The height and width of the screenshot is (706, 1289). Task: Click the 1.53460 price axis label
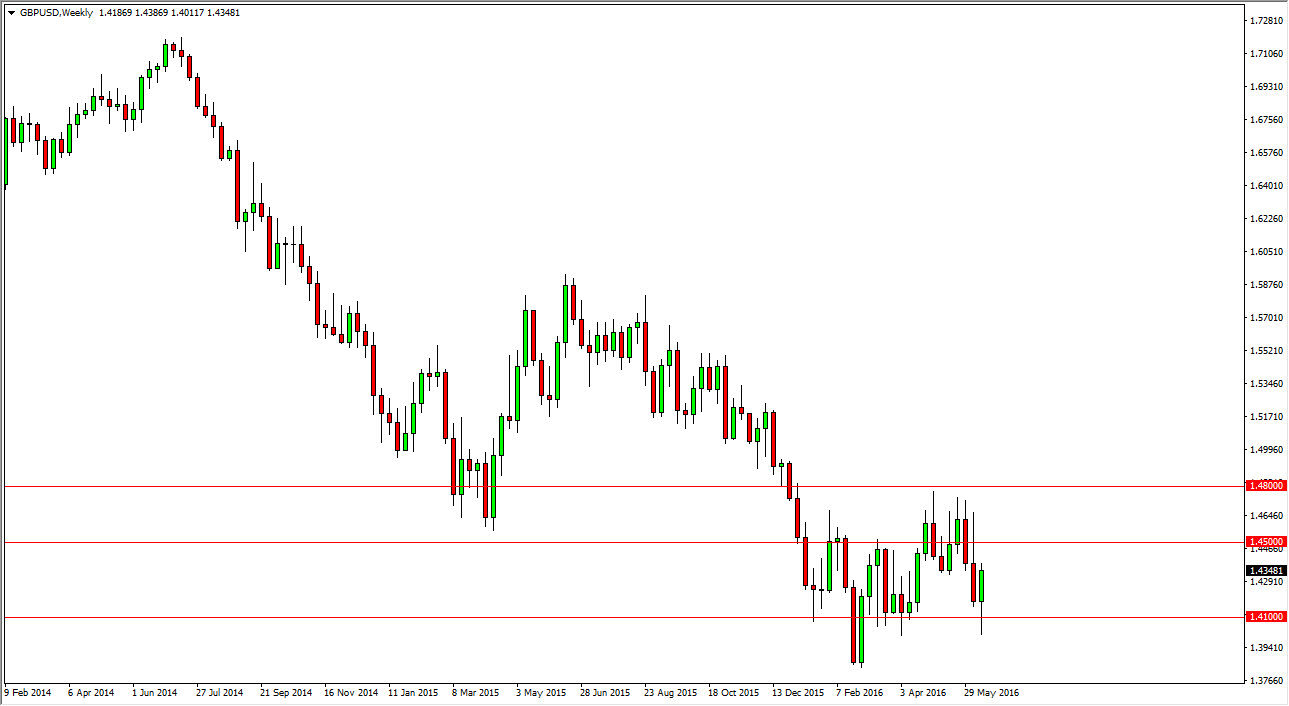pyautogui.click(x=1266, y=383)
